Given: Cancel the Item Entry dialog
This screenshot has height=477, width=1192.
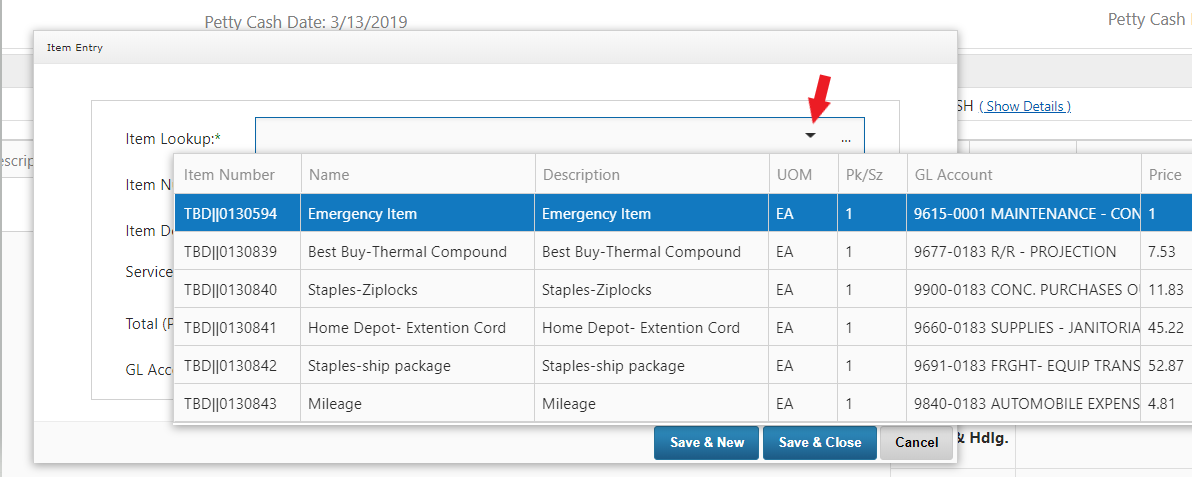Looking at the screenshot, I should click(x=916, y=442).
